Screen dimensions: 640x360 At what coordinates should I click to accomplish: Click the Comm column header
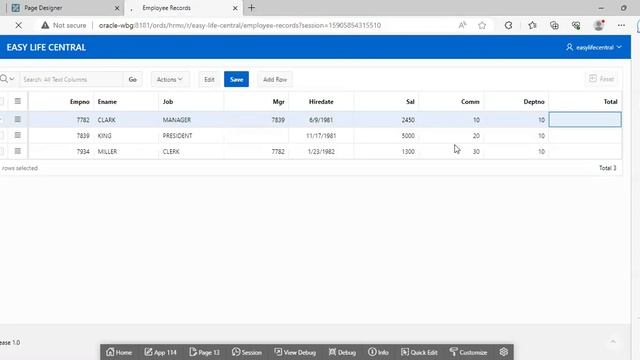point(451,102)
